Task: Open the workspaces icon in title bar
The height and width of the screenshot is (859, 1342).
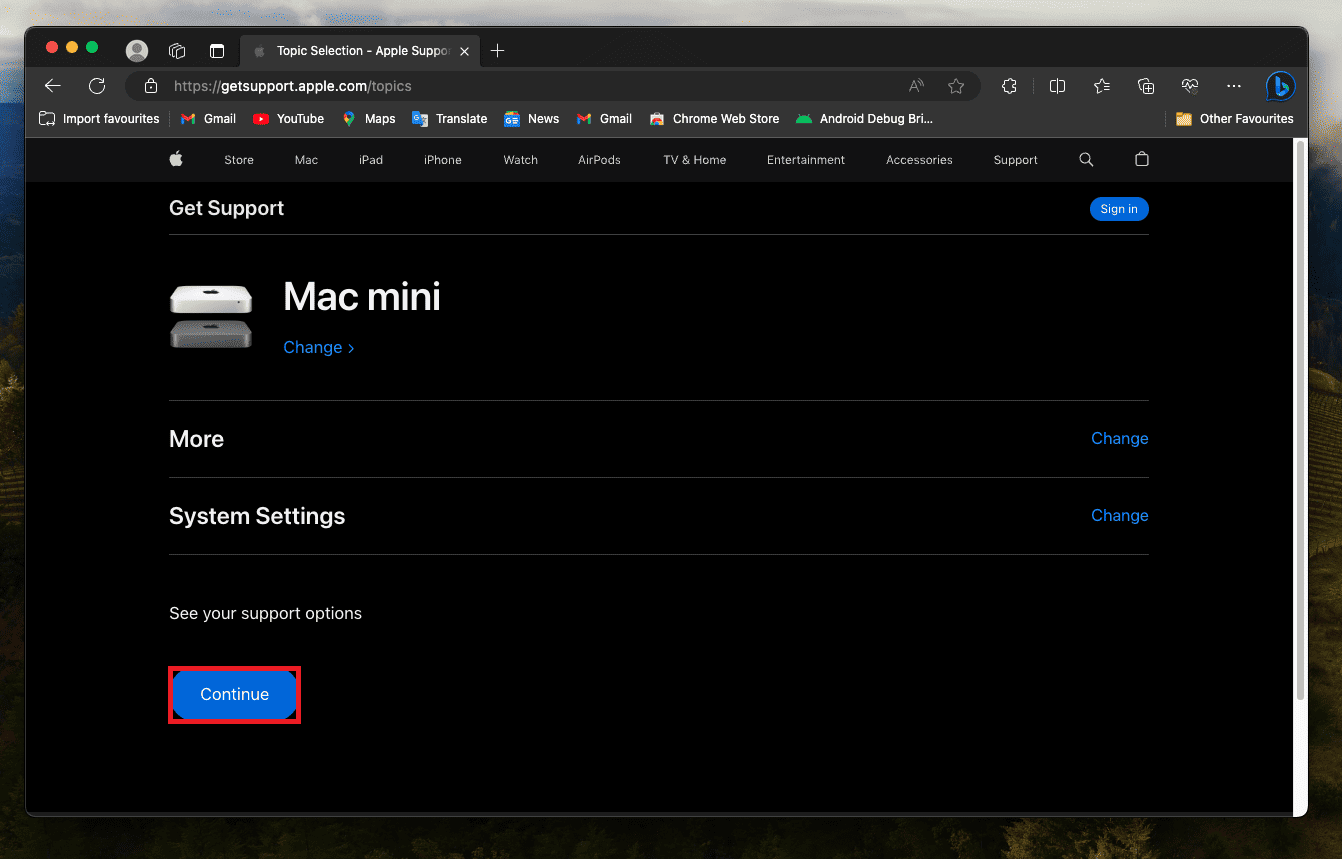Action: pyautogui.click(x=177, y=51)
